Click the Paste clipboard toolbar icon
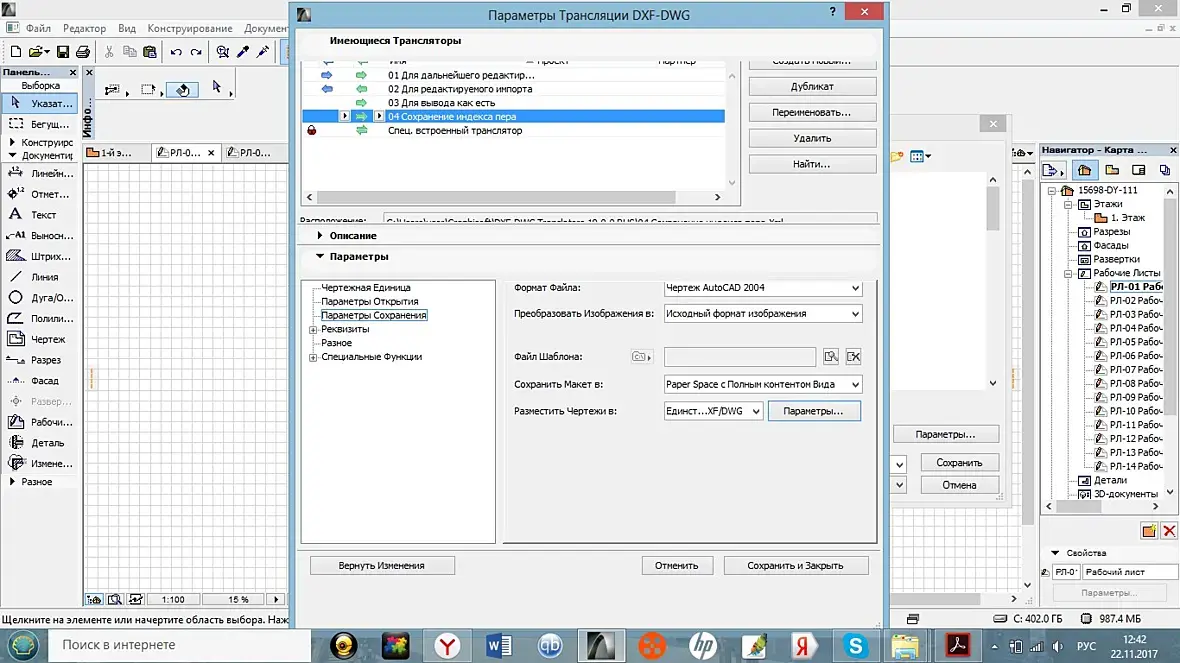 pyautogui.click(x=150, y=52)
